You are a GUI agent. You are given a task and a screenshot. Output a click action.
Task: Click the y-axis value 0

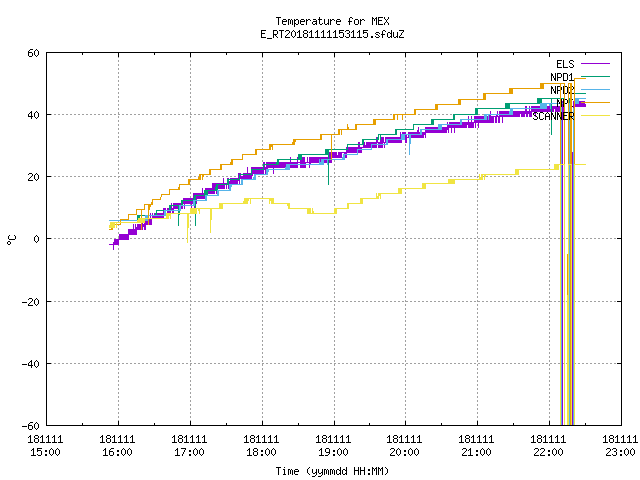36,239
